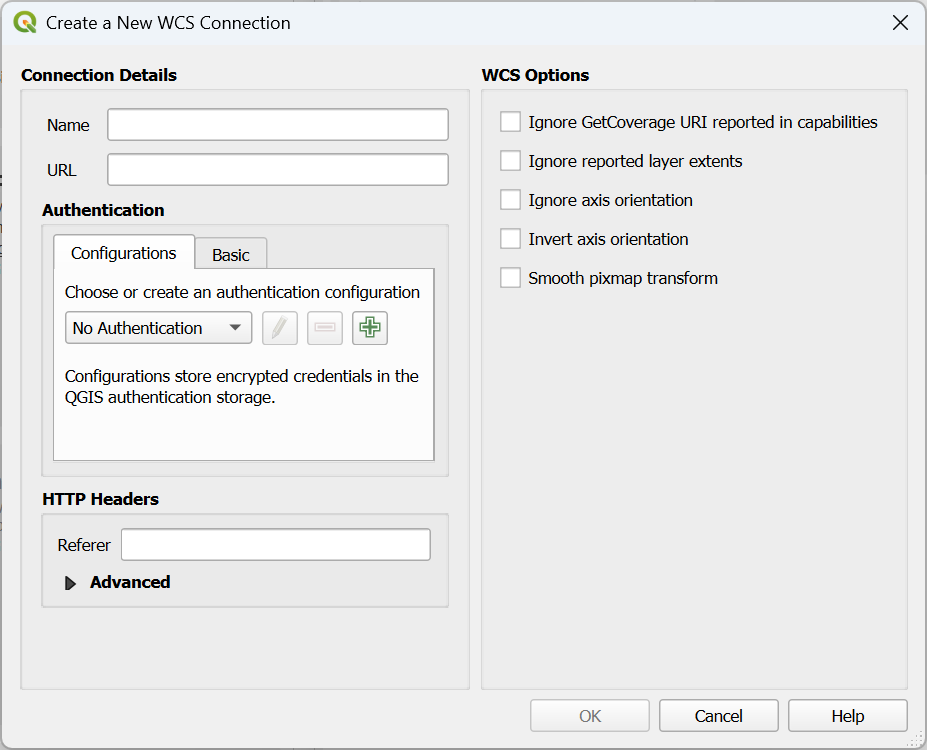Click the Referer header input box
Screen dimensions: 927x750
tap(275, 545)
